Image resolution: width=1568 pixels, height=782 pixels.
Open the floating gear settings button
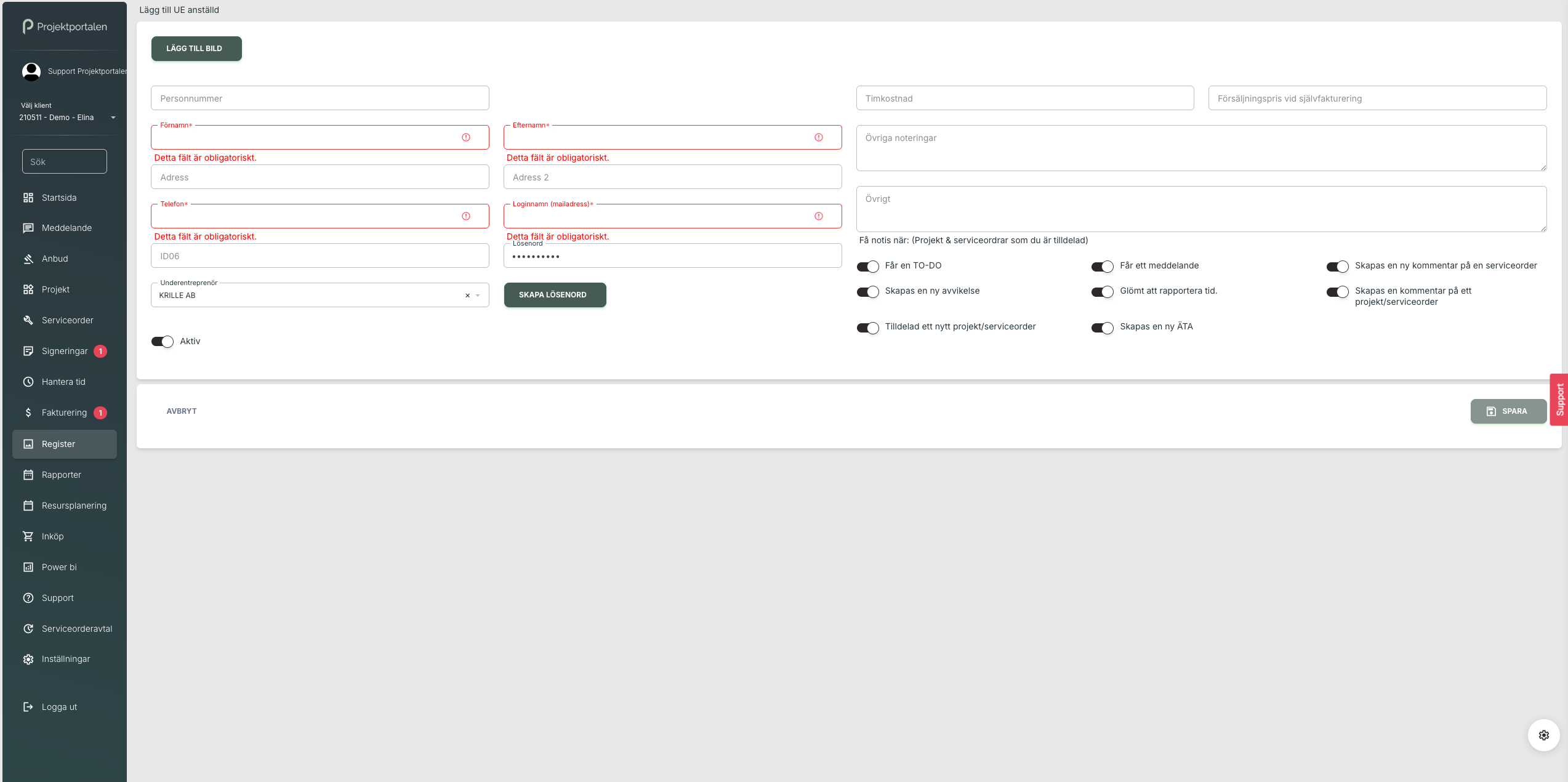1543,735
